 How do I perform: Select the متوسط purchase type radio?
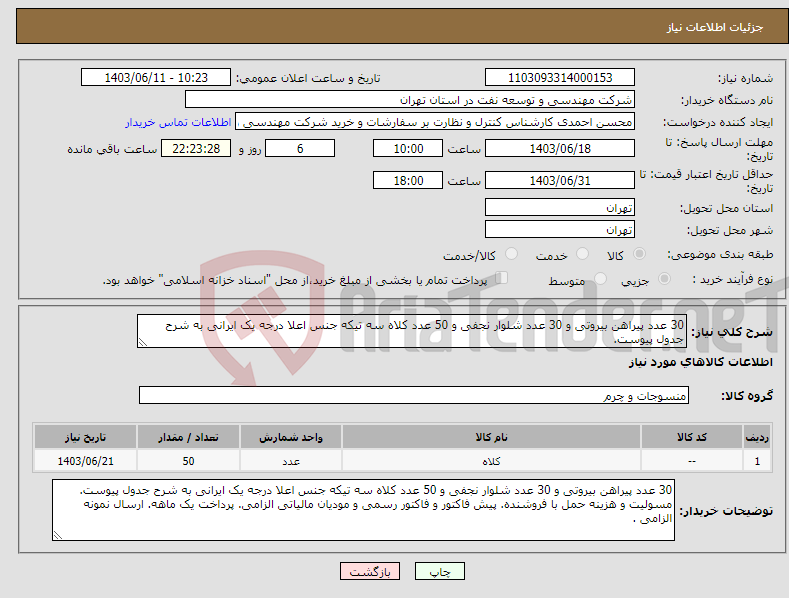[x=600, y=278]
